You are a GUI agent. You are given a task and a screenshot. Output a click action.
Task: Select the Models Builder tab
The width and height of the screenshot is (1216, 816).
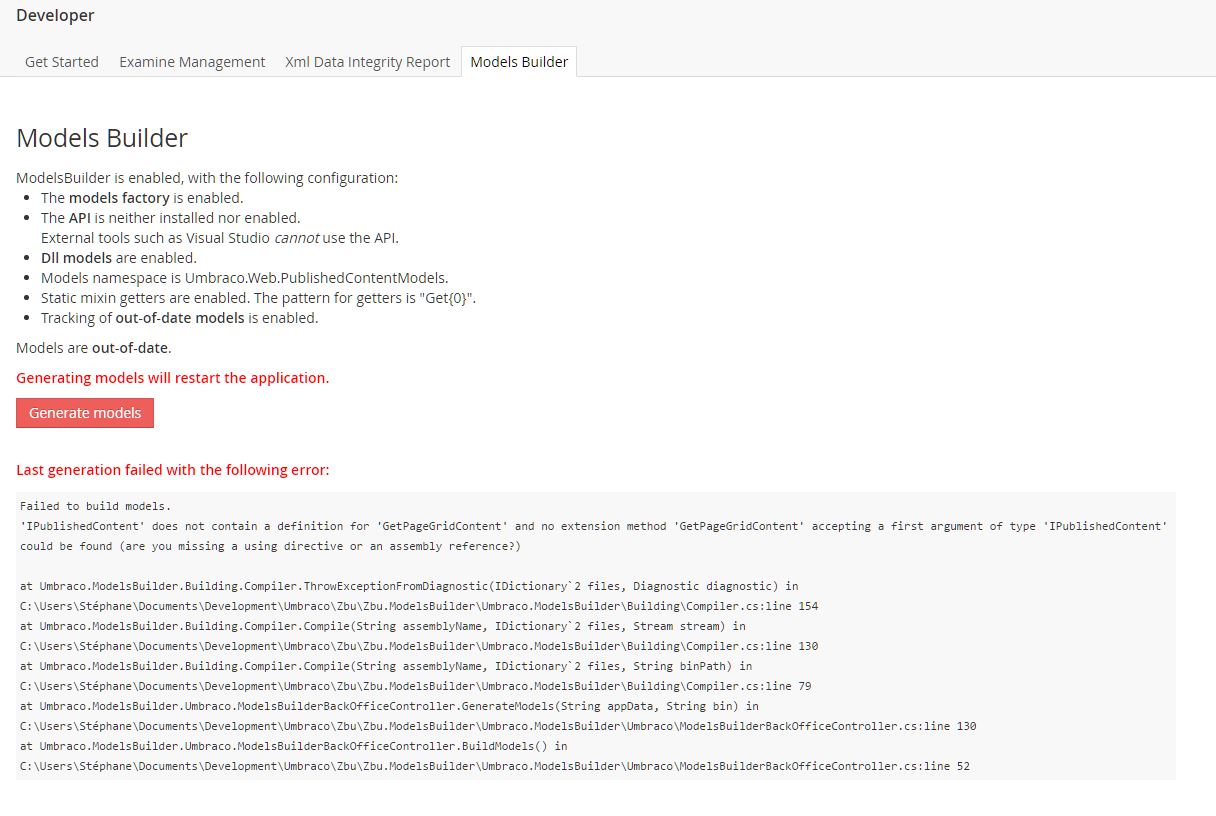click(518, 62)
